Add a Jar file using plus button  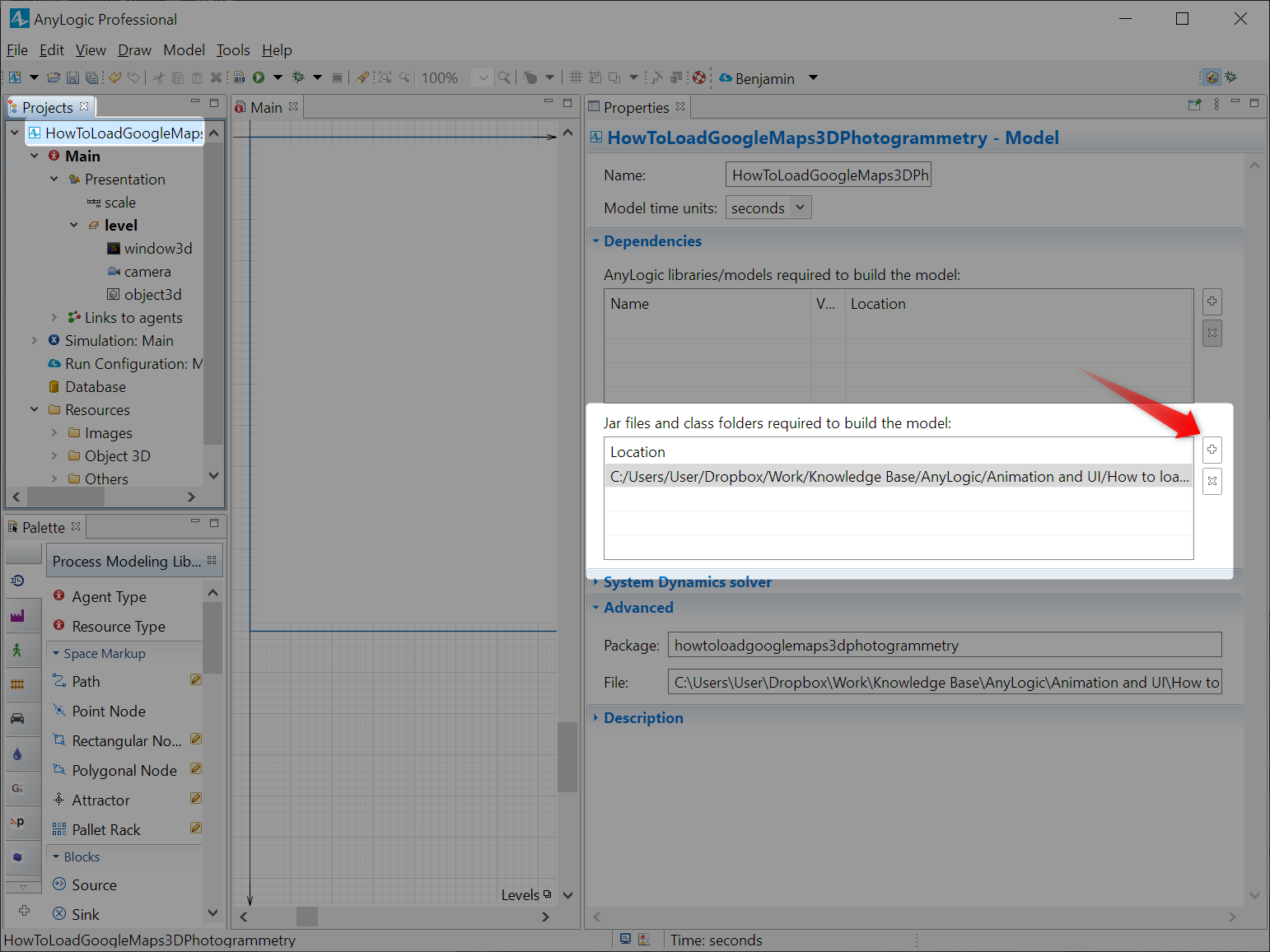(x=1212, y=450)
